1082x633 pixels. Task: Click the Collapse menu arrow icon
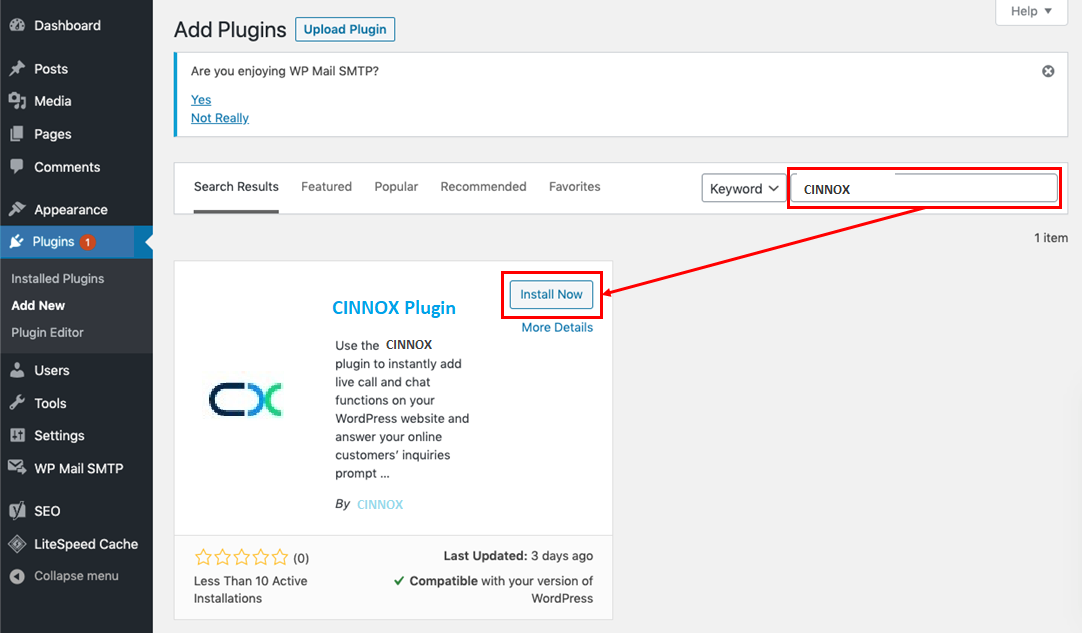tap(17, 576)
